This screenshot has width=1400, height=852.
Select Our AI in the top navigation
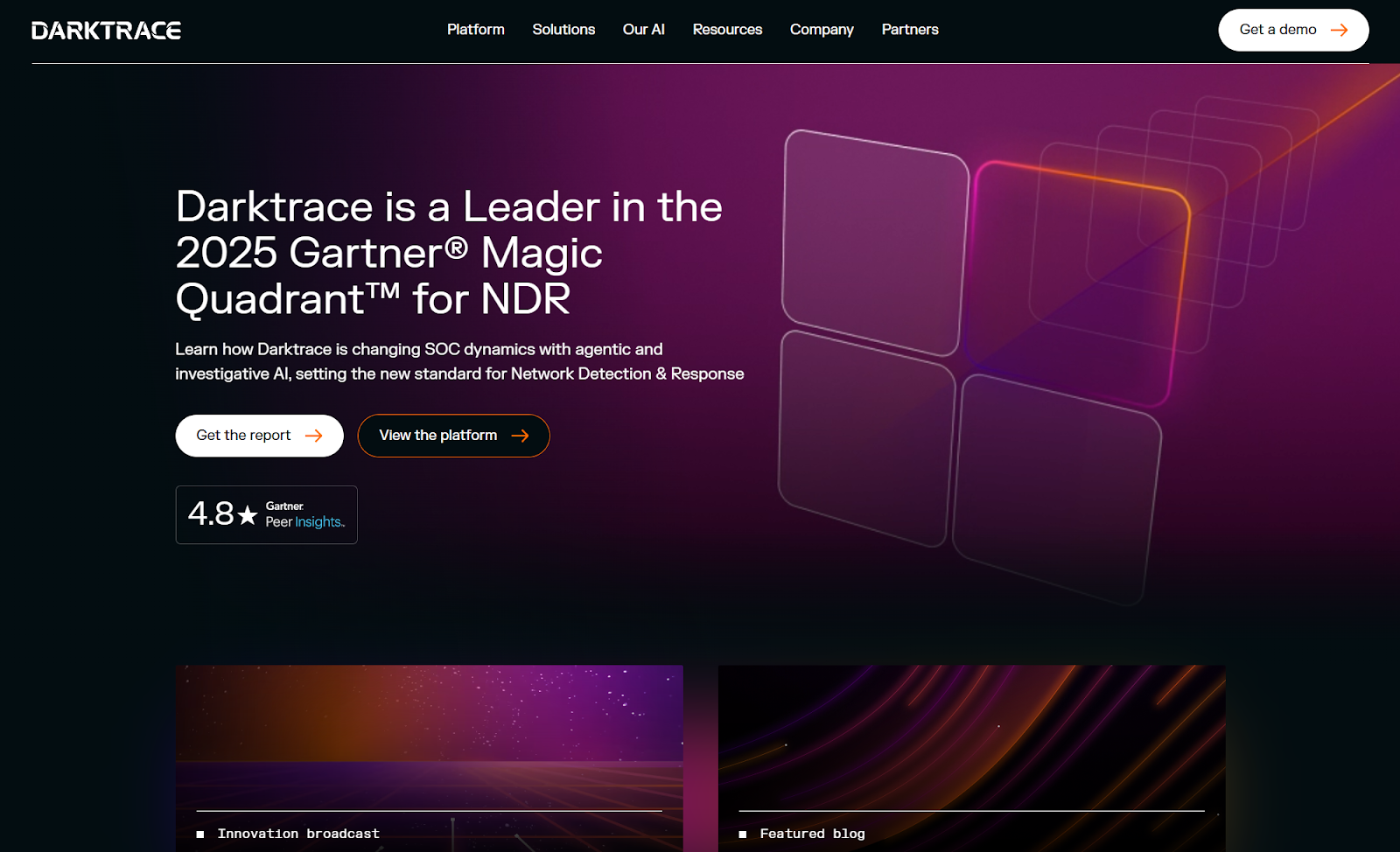643,30
